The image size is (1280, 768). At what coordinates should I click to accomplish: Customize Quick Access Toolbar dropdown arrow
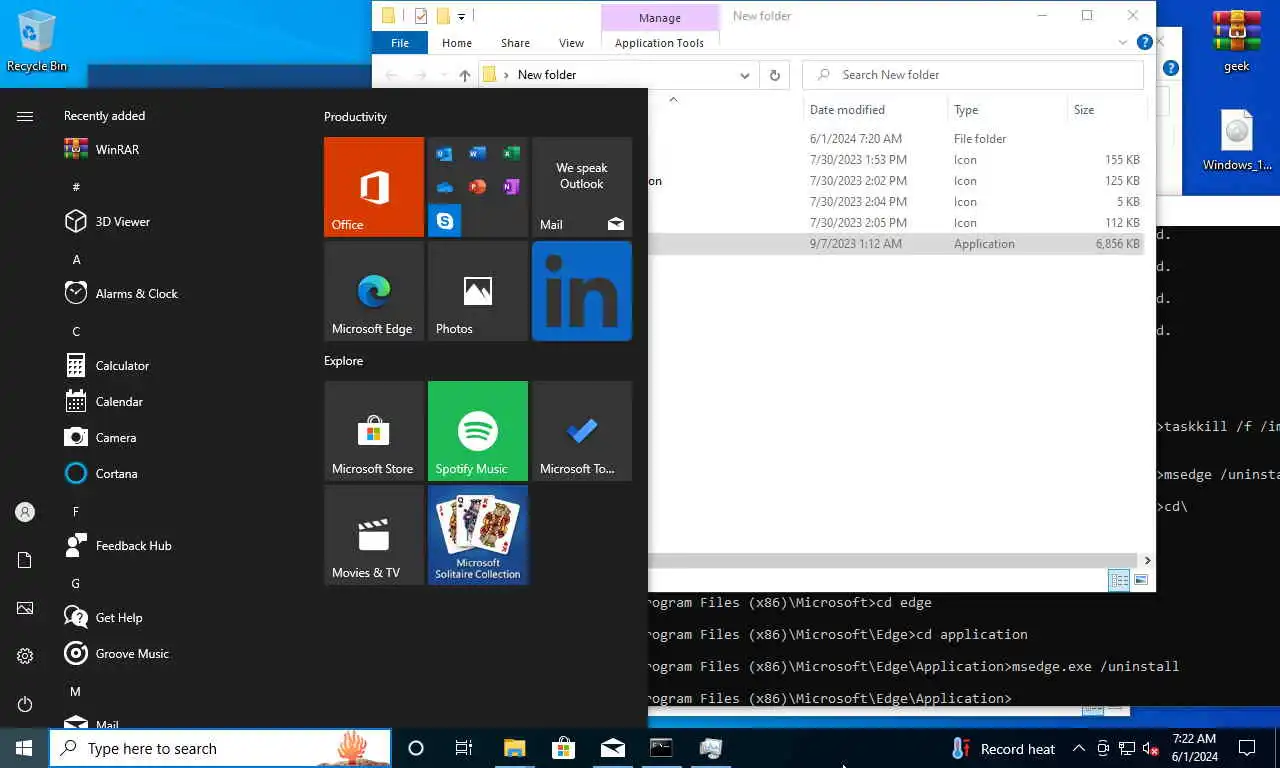[x=461, y=17]
